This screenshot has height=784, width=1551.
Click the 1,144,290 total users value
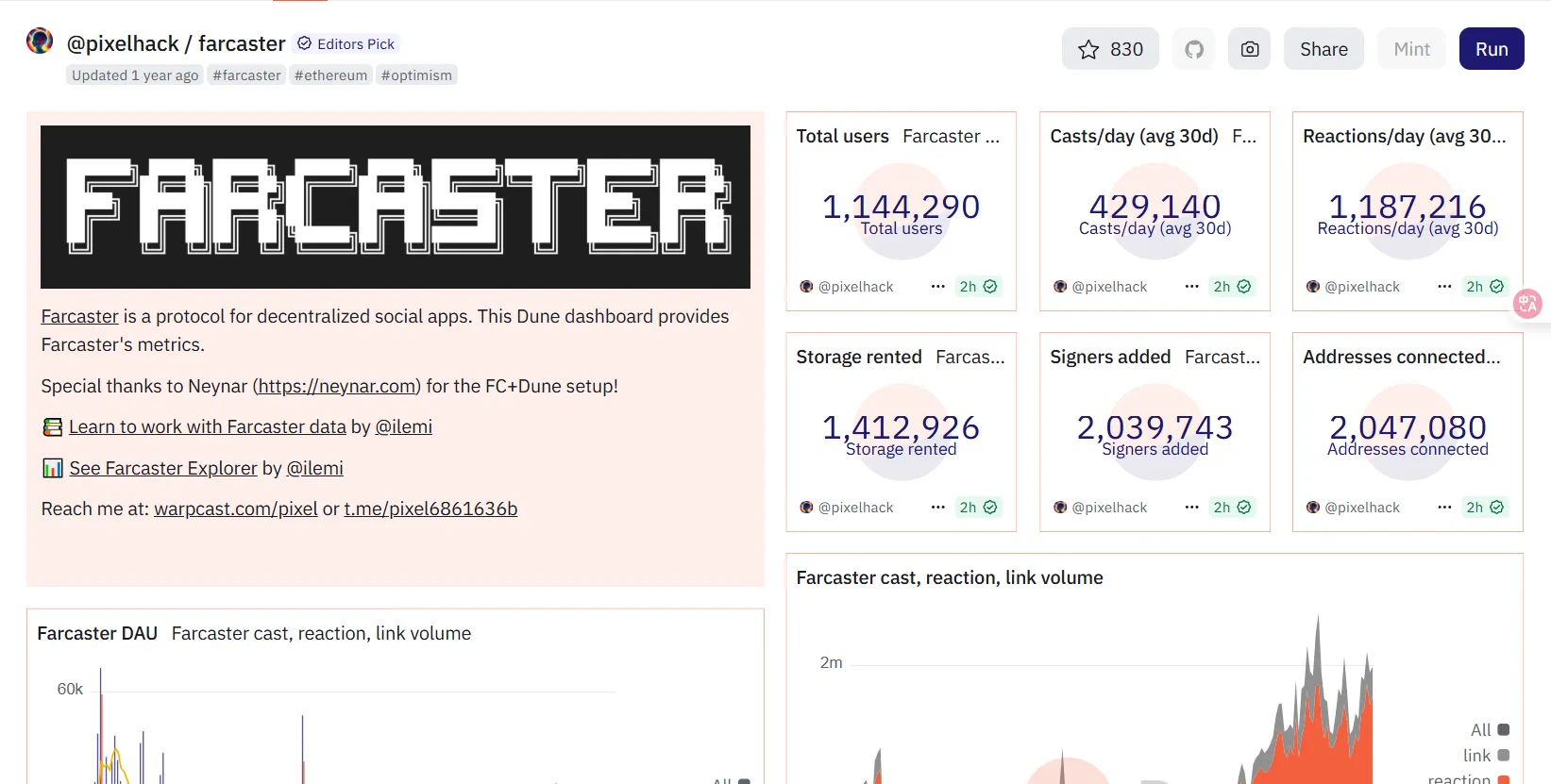902,206
